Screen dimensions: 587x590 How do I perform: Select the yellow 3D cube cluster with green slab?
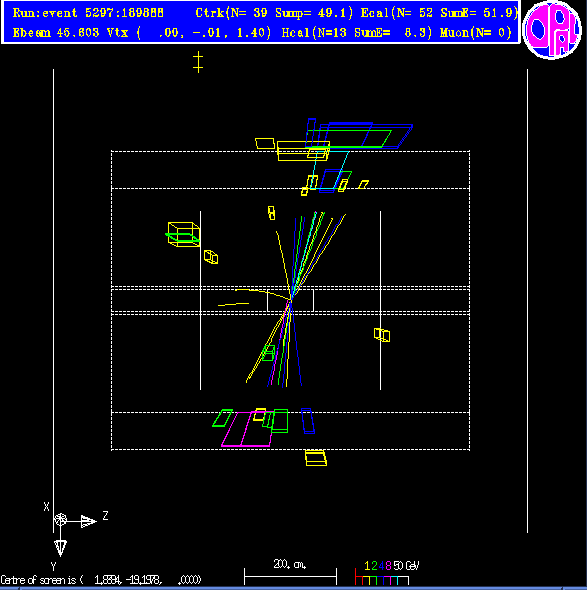click(x=183, y=234)
